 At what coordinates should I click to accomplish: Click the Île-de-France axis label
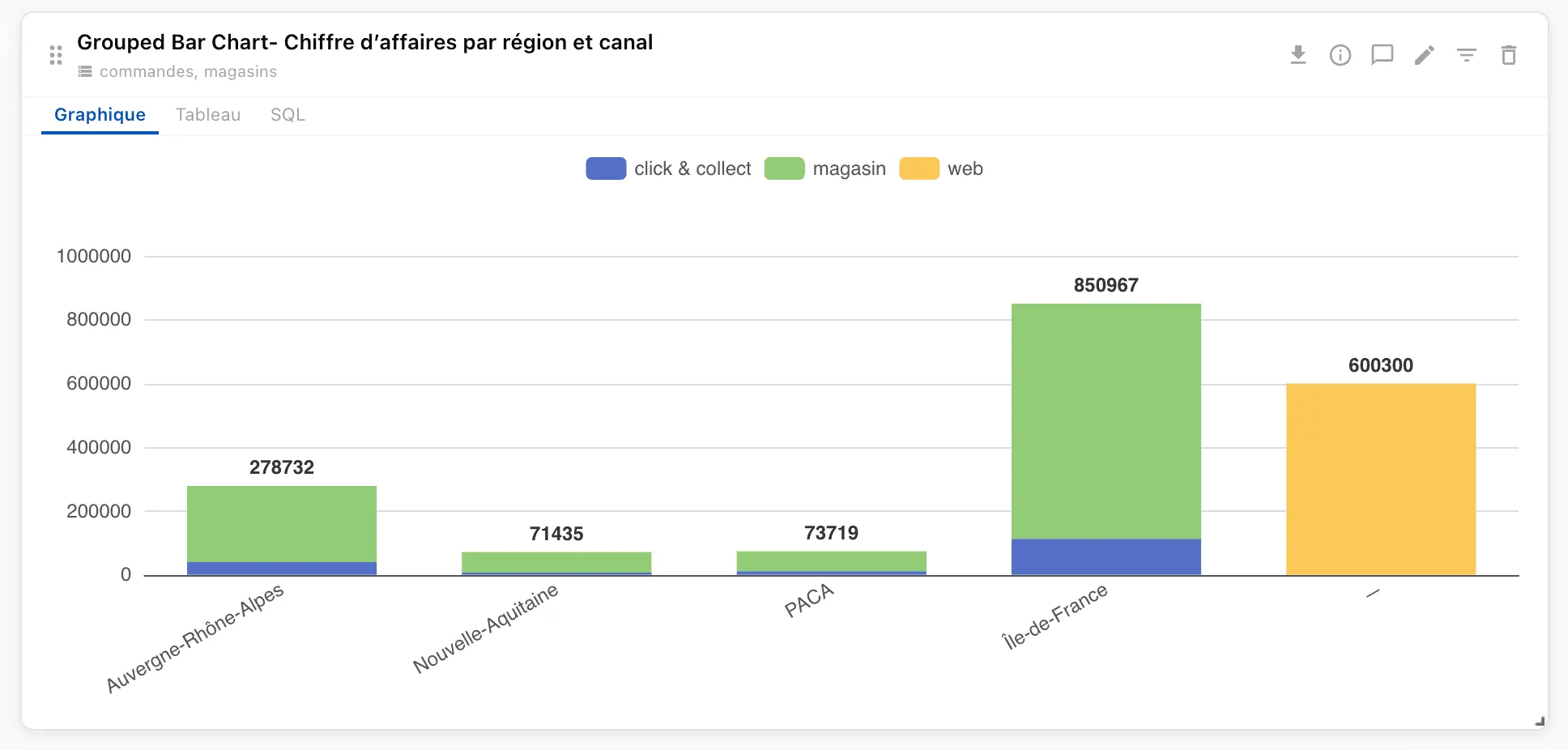click(x=1055, y=616)
